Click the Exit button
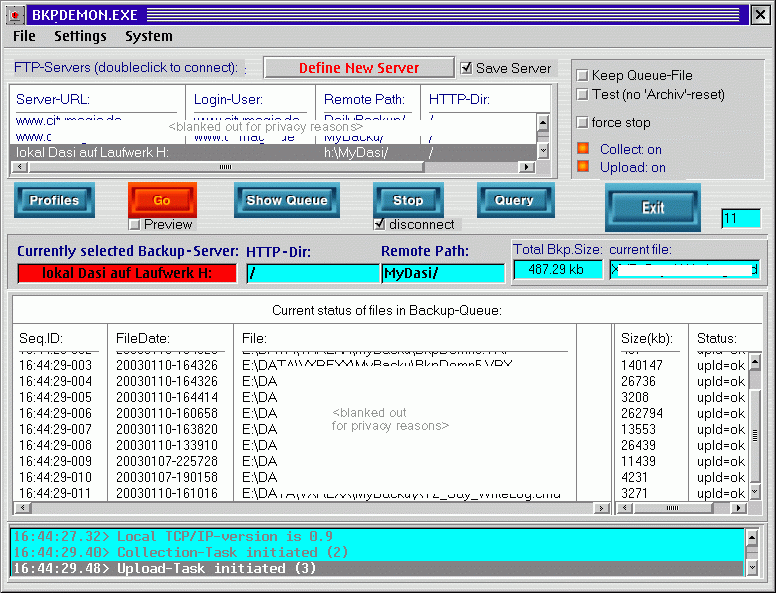776x593 pixels. point(653,207)
